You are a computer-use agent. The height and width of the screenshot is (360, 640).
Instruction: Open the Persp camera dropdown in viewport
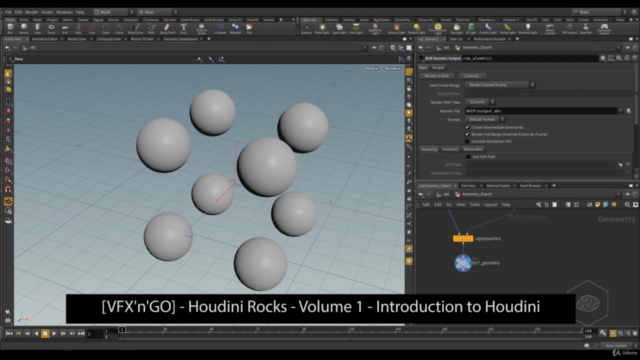pos(371,68)
